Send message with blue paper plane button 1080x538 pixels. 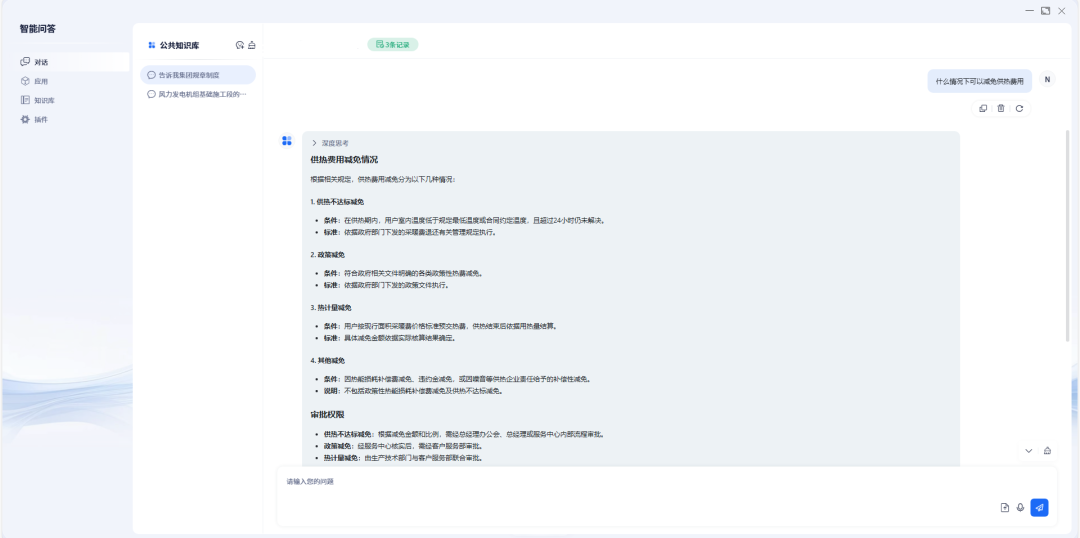coord(1039,507)
